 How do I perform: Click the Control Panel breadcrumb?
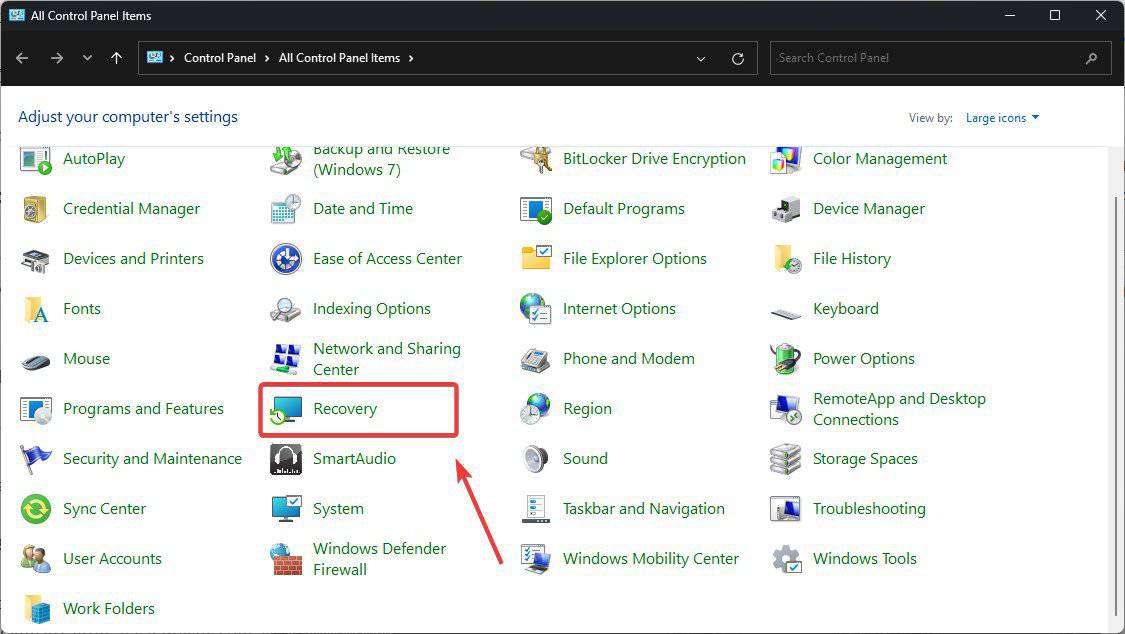point(220,58)
